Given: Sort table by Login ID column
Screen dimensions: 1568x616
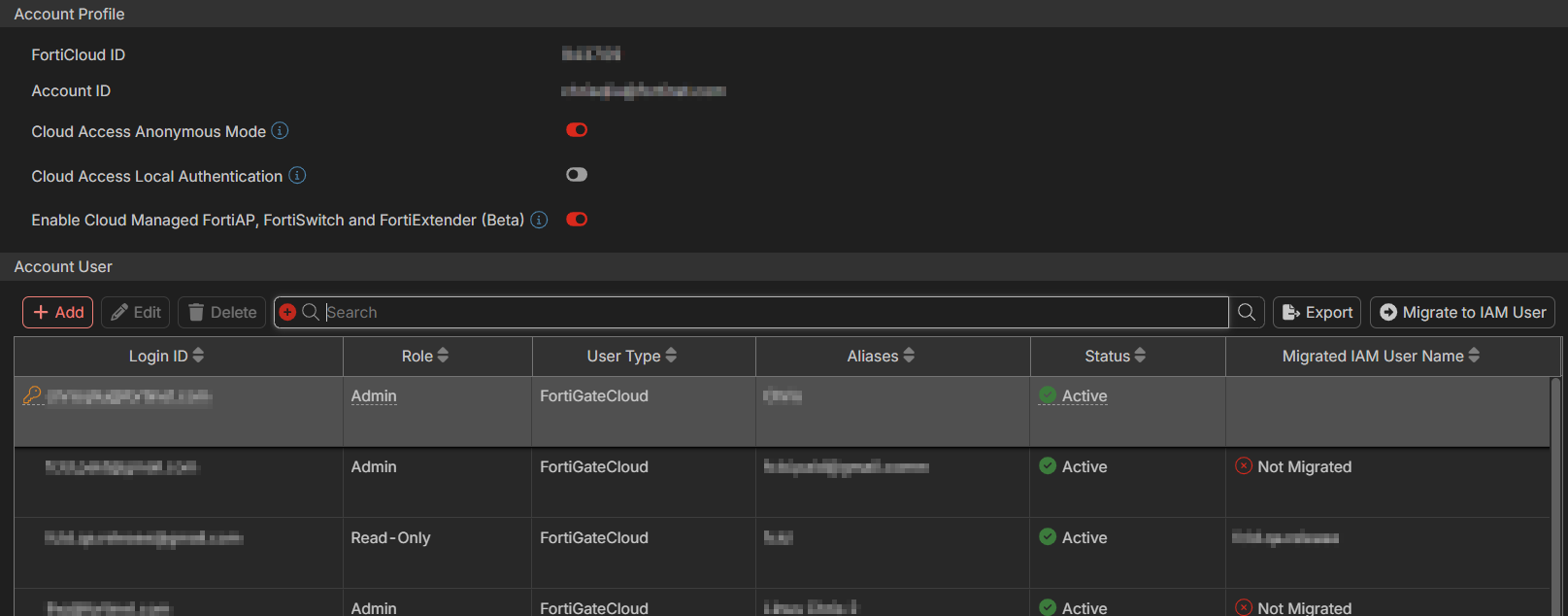Looking at the screenshot, I should pyautogui.click(x=166, y=356).
